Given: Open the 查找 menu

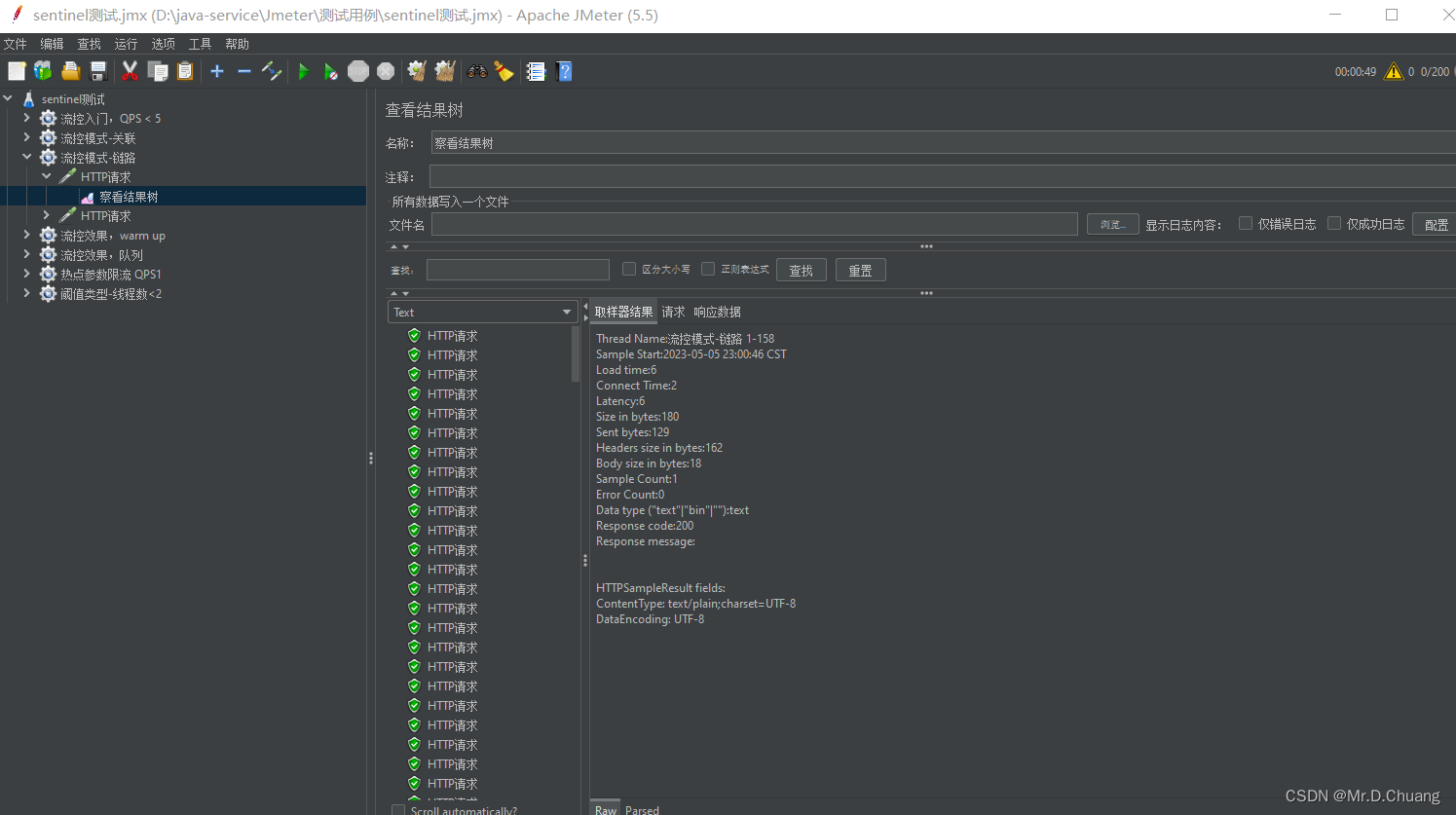Looking at the screenshot, I should pos(89,44).
